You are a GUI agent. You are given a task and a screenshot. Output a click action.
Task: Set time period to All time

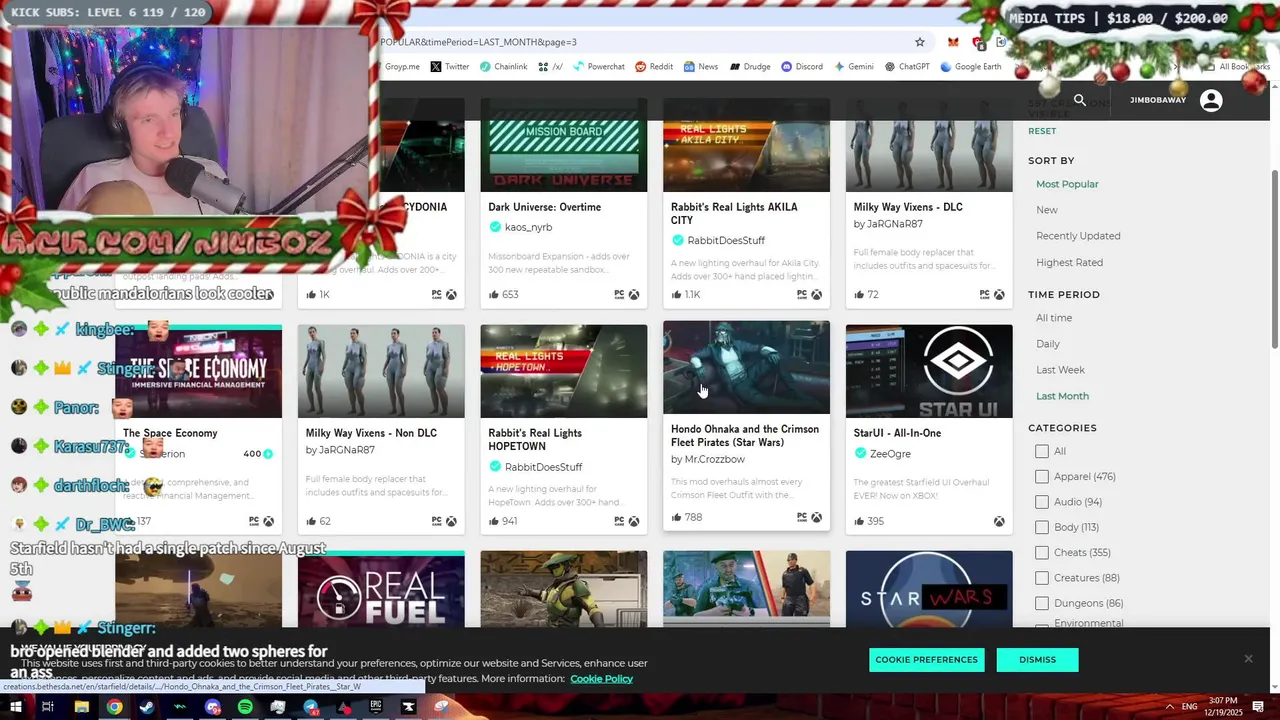click(x=1054, y=318)
